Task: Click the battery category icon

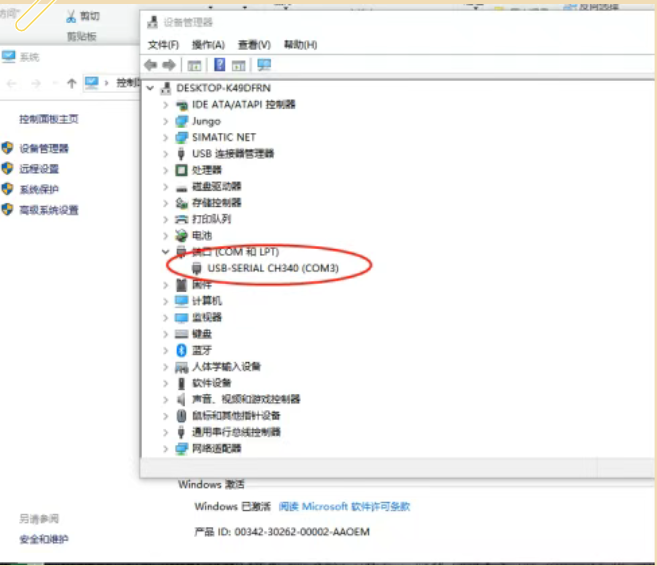Action: (181, 236)
